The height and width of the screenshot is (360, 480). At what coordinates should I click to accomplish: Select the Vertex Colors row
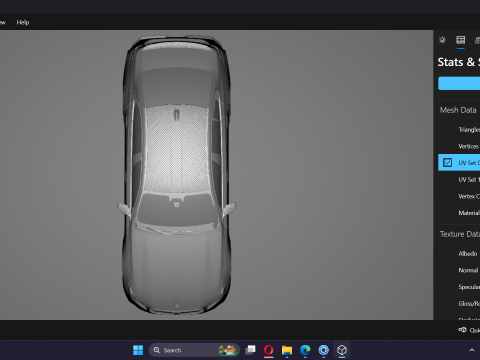click(x=459, y=196)
